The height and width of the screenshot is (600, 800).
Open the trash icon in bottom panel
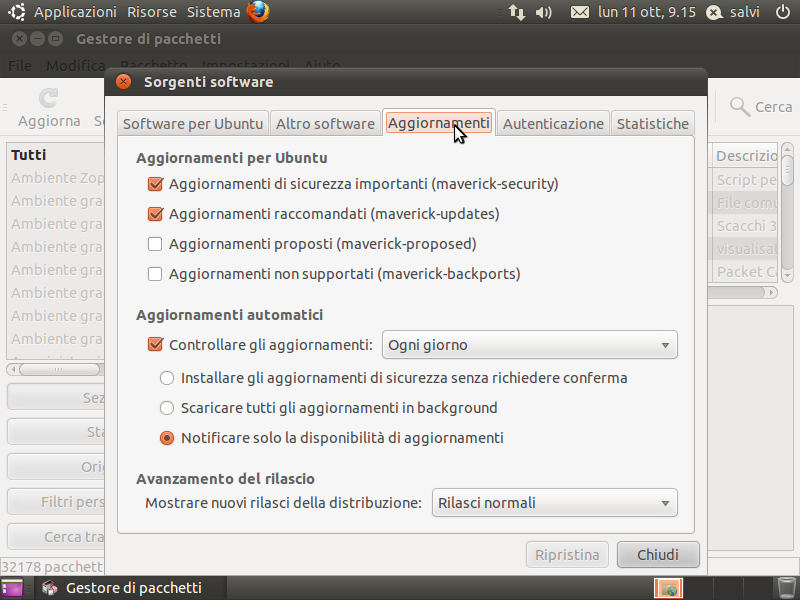click(x=786, y=587)
